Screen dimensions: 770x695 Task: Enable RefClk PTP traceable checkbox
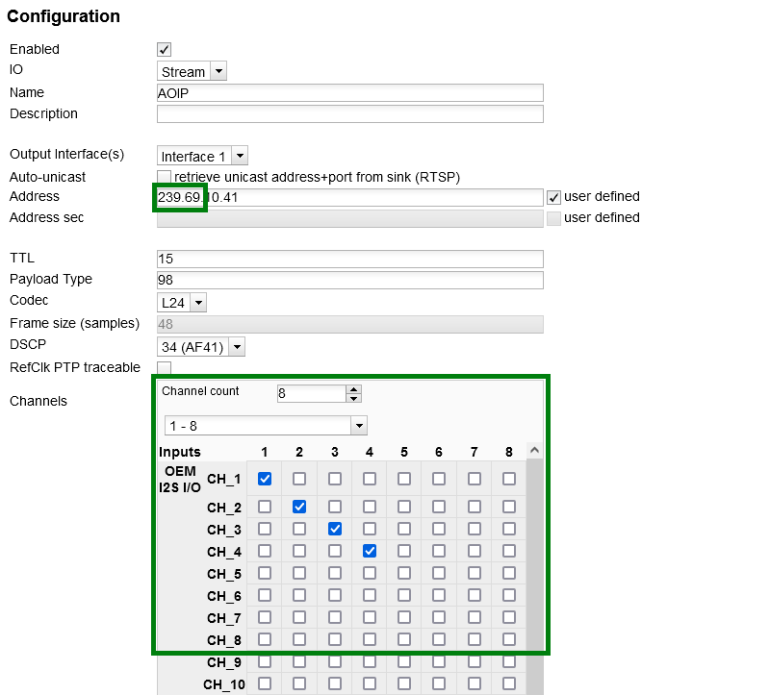pos(164,367)
